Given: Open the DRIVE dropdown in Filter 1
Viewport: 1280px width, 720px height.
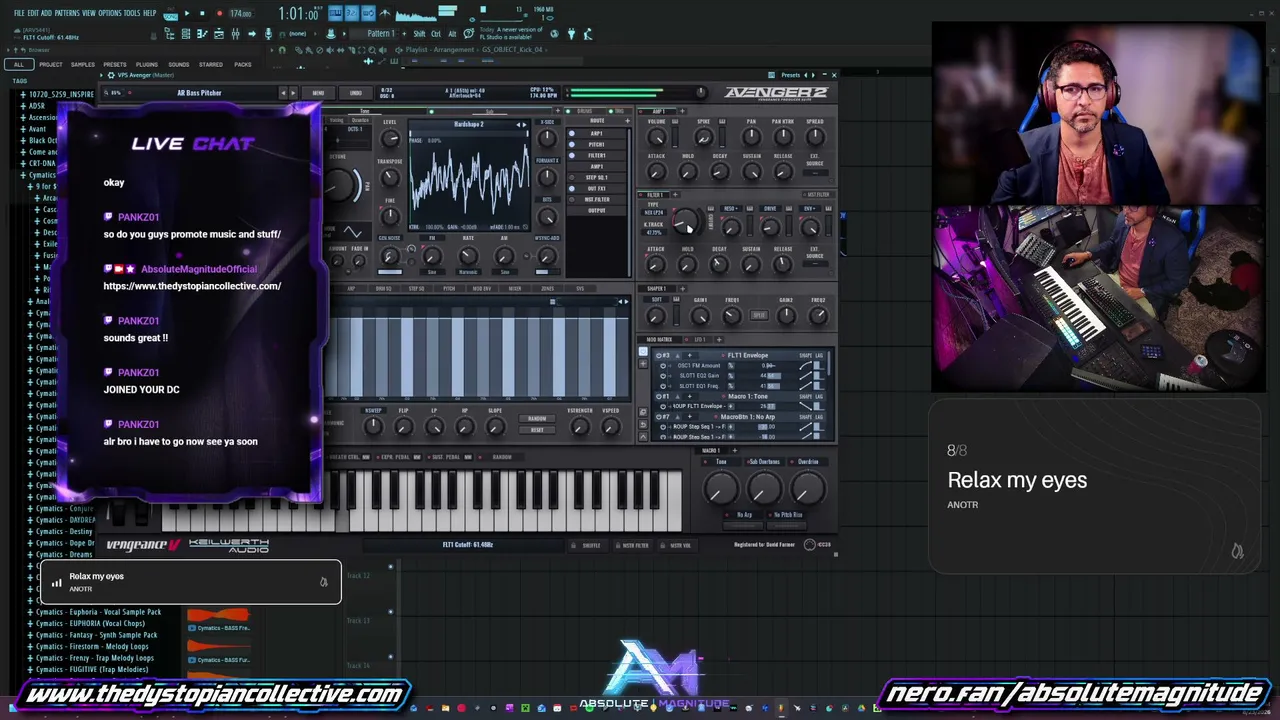Looking at the screenshot, I should coord(770,209).
